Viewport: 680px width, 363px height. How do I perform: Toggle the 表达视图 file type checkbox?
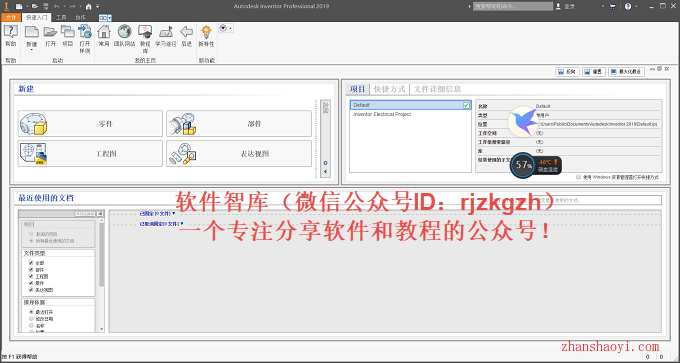pyautogui.click(x=31, y=289)
